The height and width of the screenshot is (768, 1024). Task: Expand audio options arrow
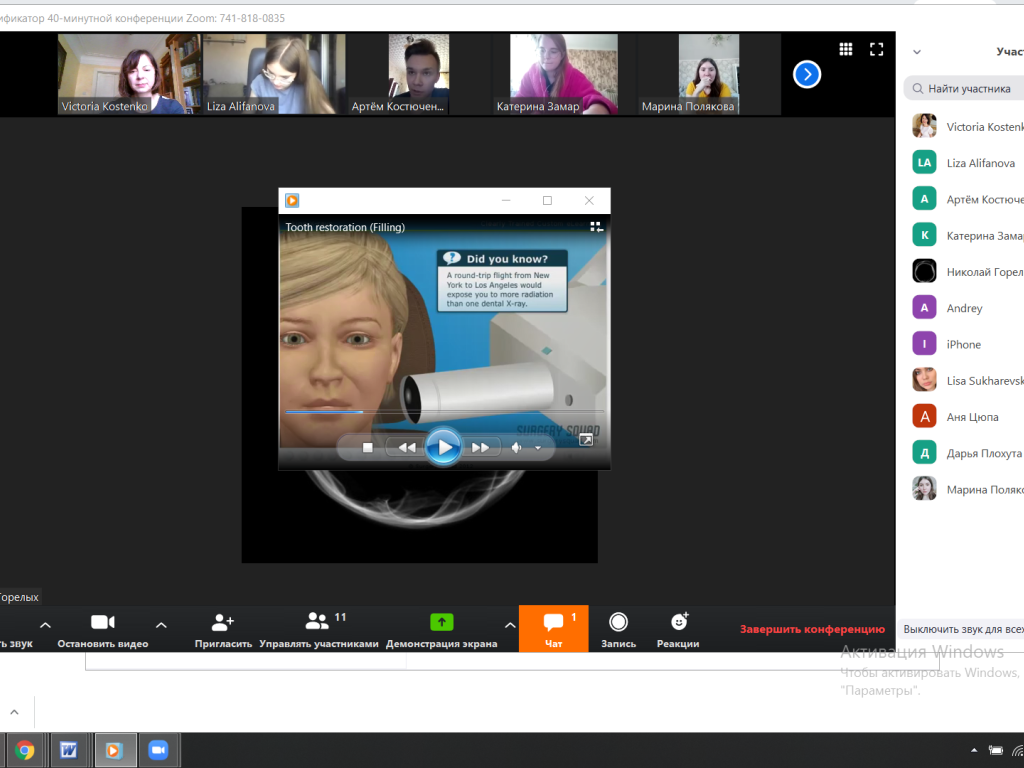[x=45, y=625]
